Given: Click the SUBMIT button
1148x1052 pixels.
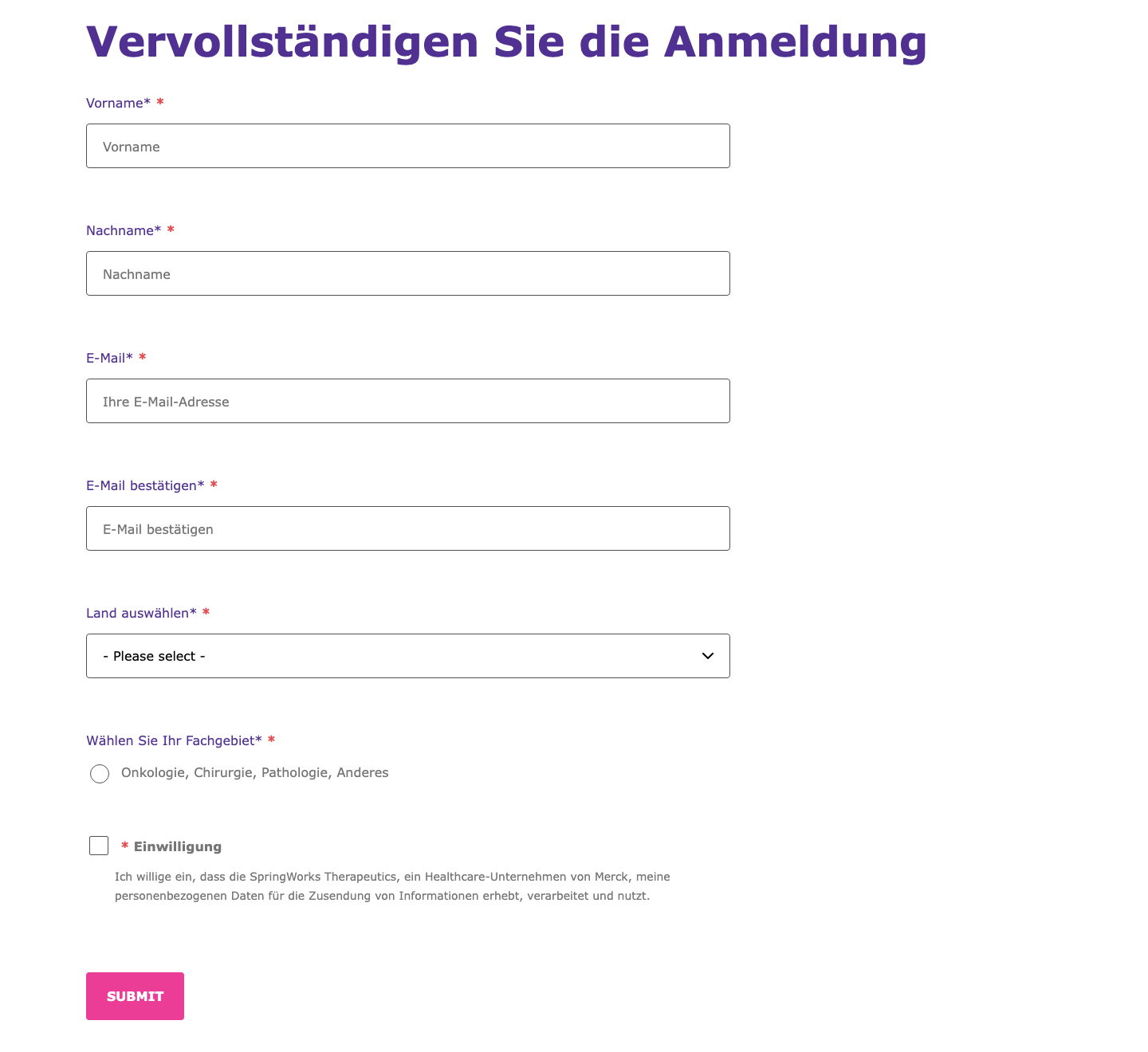Looking at the screenshot, I should click(x=134, y=995).
